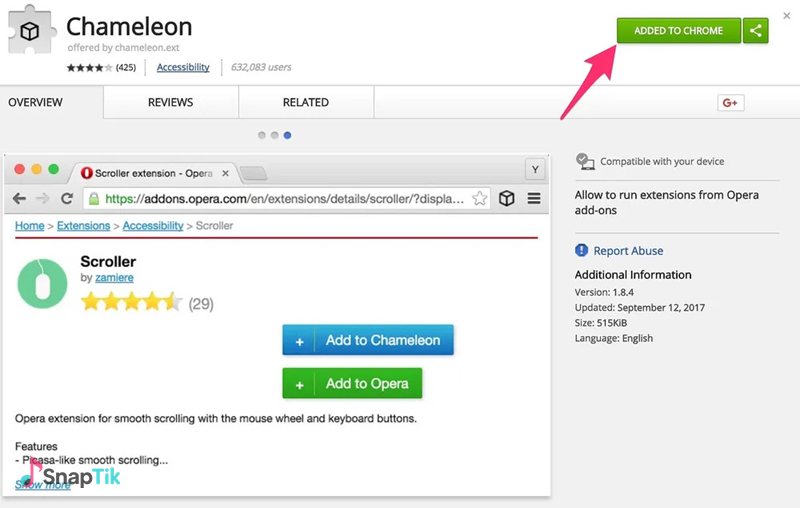Screen dimensions: 800x508
Task: Open the Accessibility category link
Action: click(x=183, y=68)
